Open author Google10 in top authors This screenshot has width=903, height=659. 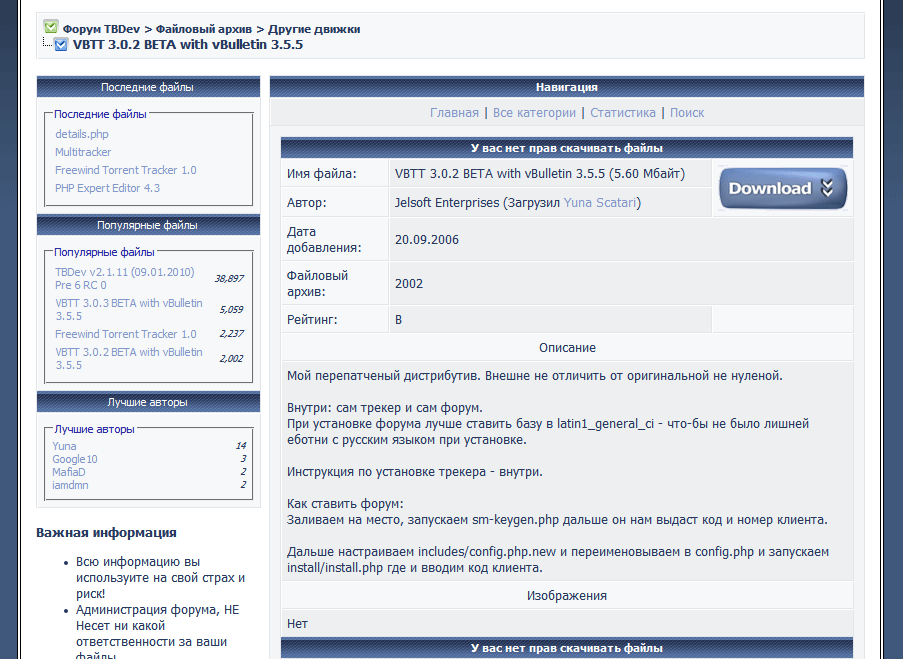75,459
